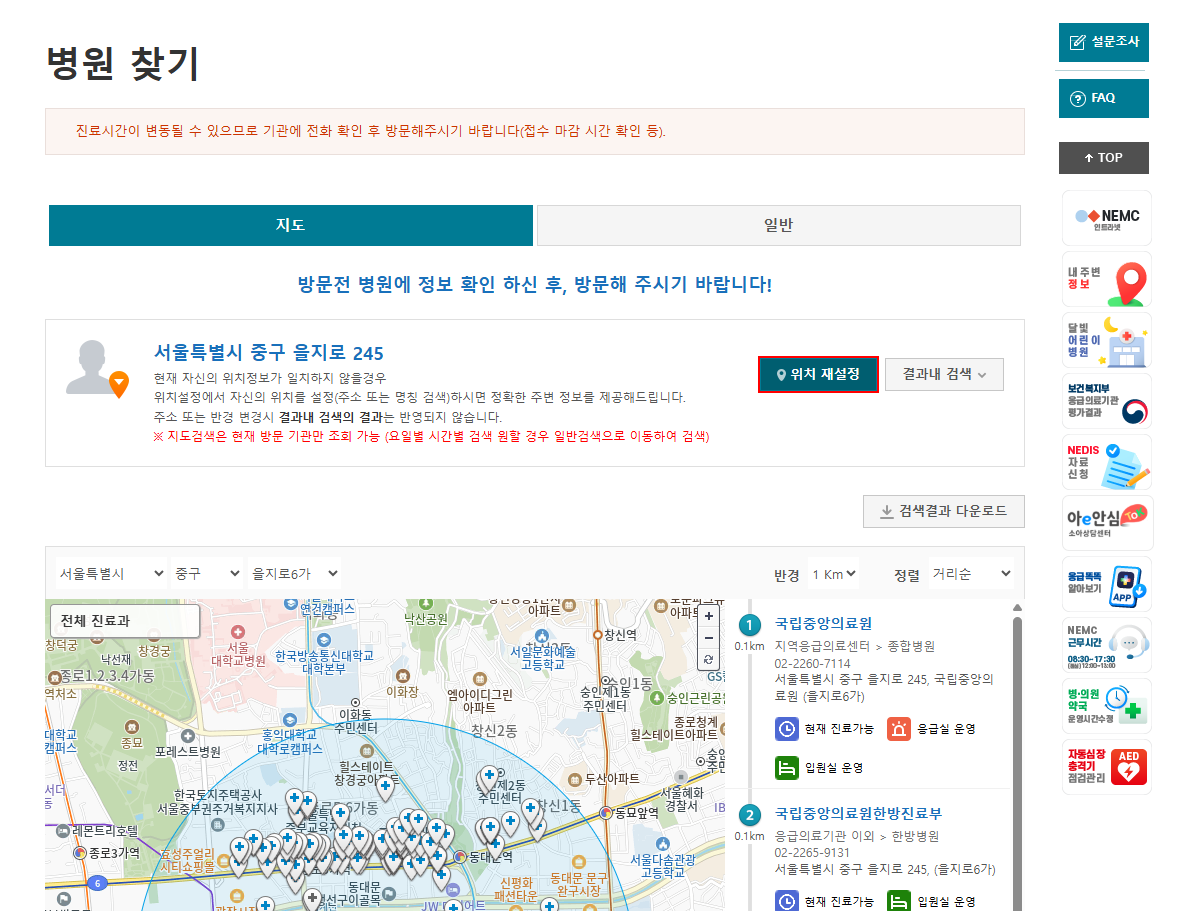Click phone number 02-2265-9131
The image size is (1182, 911).
tap(812, 853)
